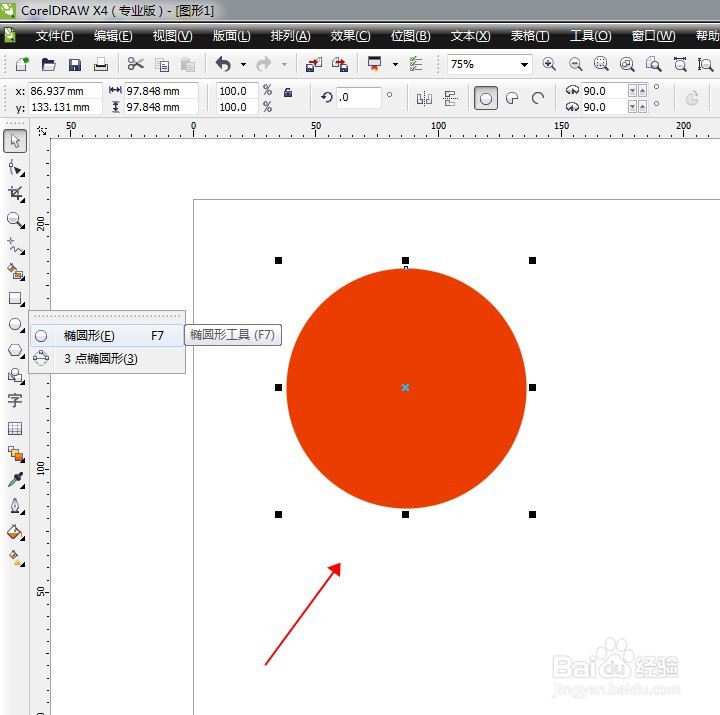This screenshot has width=720, height=715.
Task: Increase the starting angle 90.0 stepper
Action: point(642,90)
